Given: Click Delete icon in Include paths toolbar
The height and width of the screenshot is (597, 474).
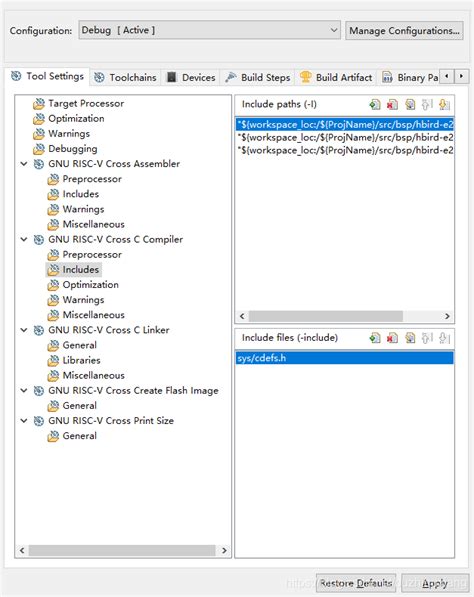Looking at the screenshot, I should pyautogui.click(x=392, y=104).
